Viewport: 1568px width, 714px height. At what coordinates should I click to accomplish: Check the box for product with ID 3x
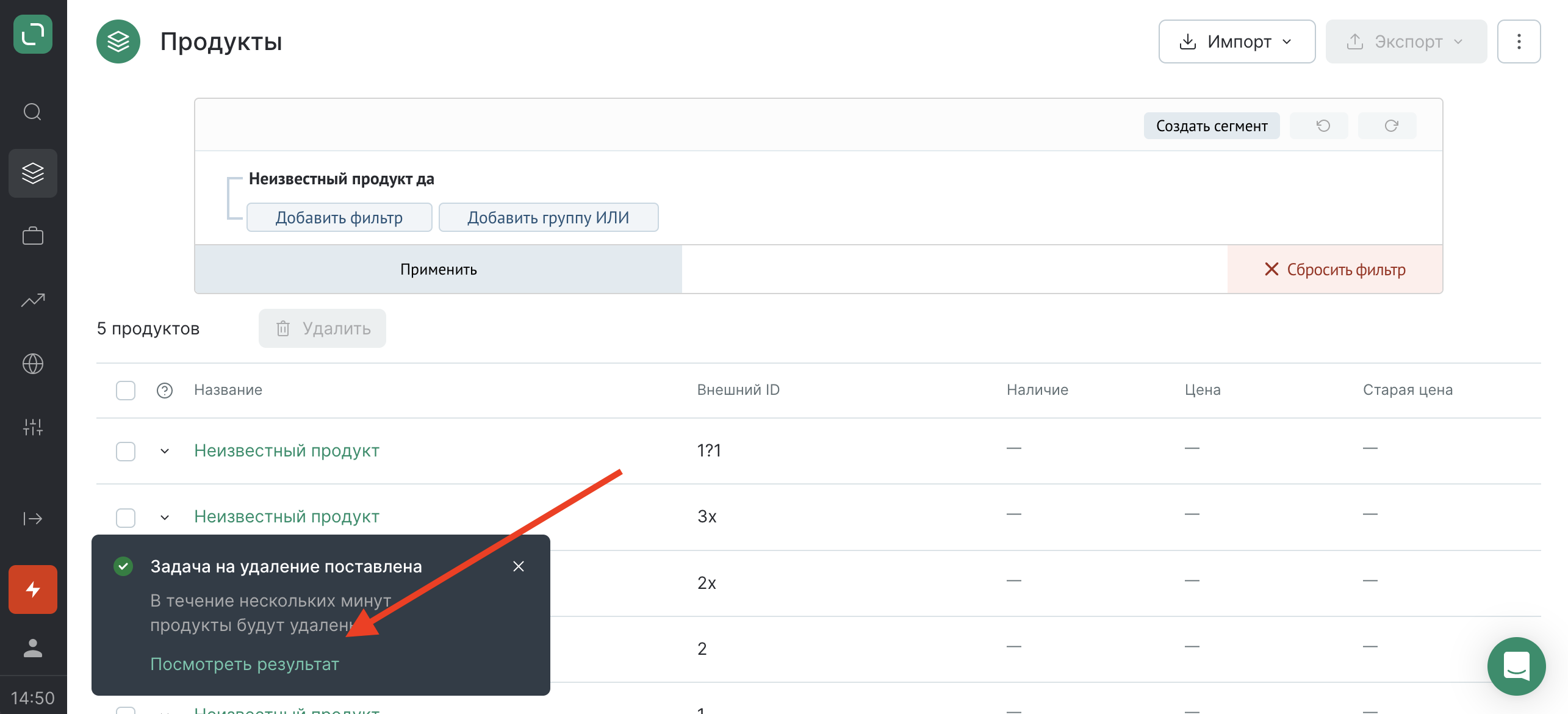(126, 517)
